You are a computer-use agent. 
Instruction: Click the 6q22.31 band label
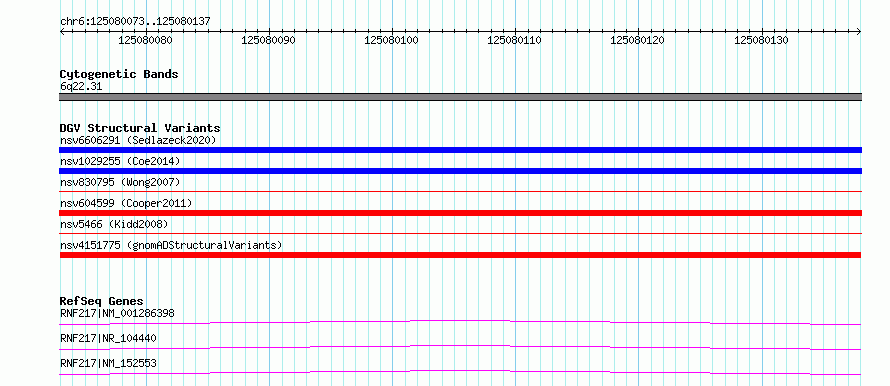click(81, 87)
